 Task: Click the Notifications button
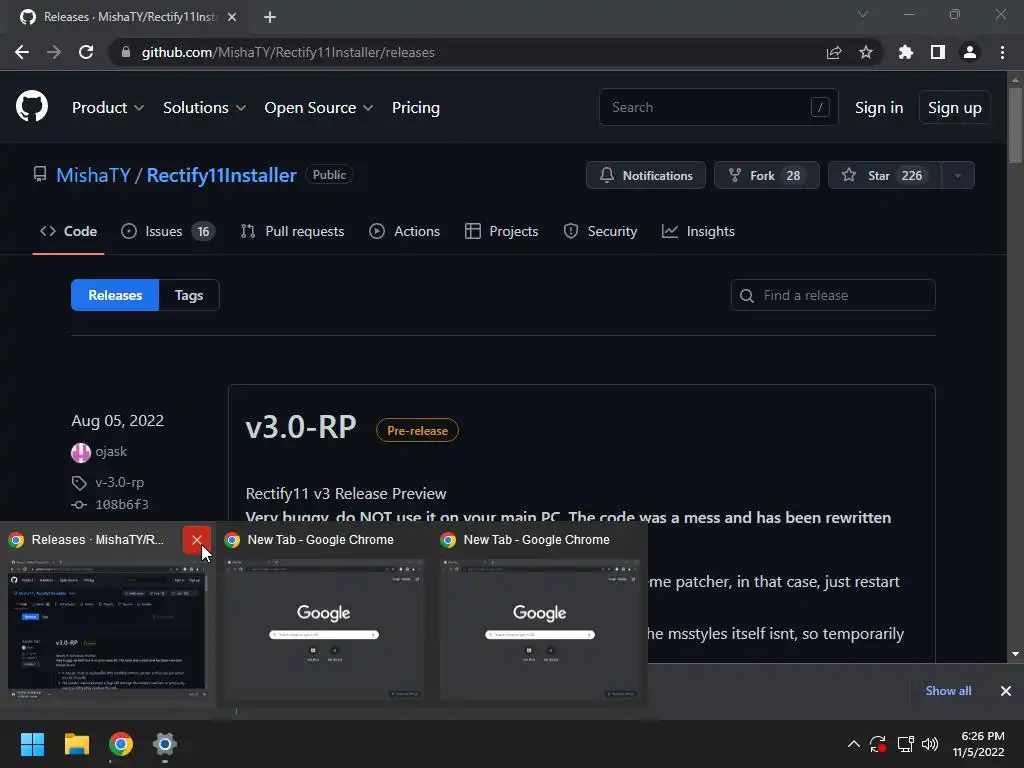click(646, 176)
